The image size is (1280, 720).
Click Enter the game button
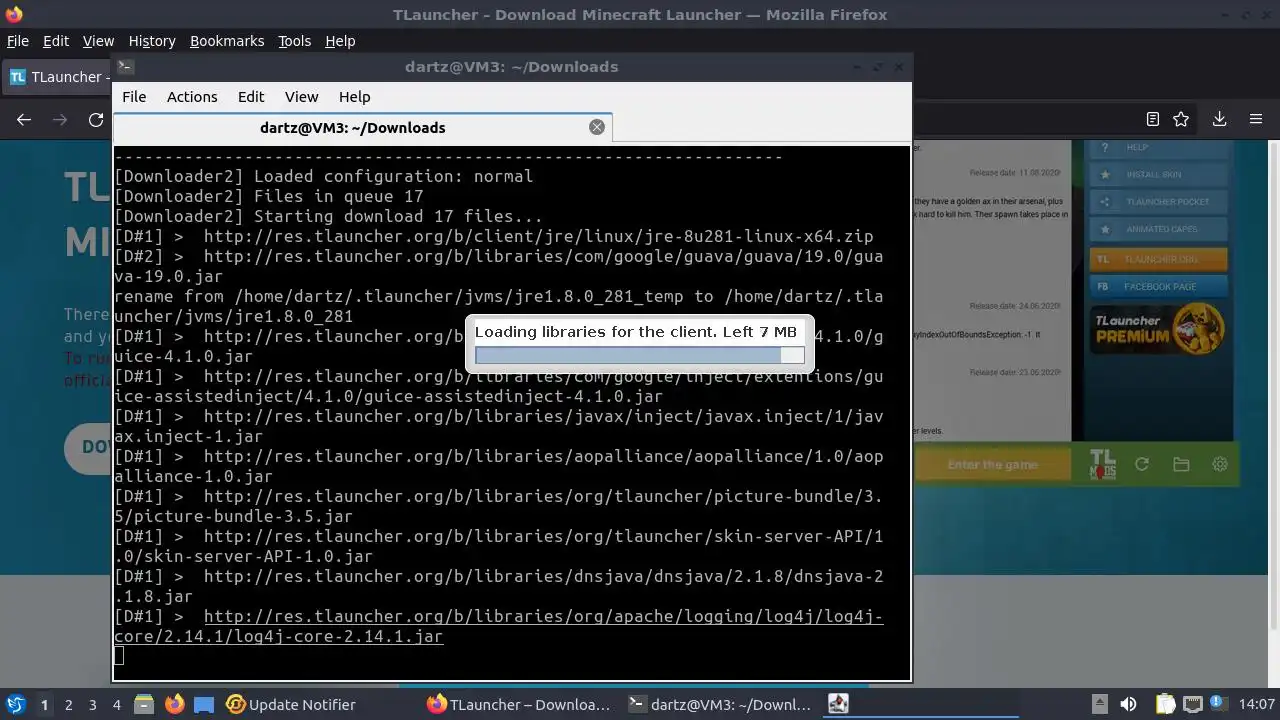[993, 464]
